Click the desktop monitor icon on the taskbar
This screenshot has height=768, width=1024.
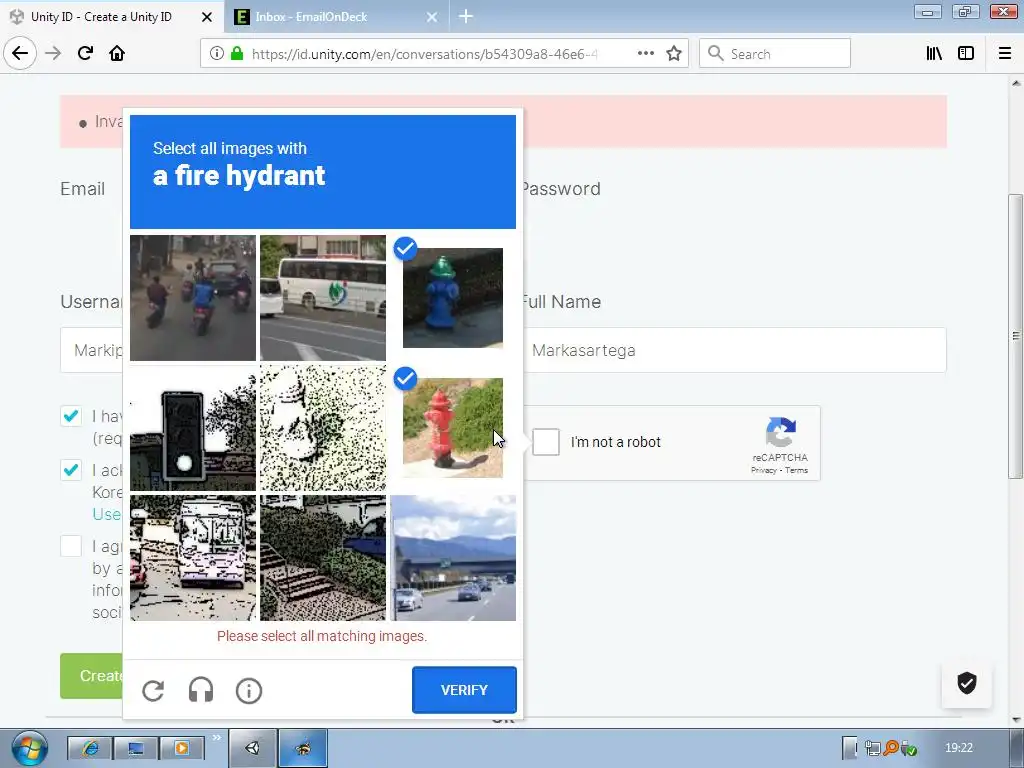(136, 748)
